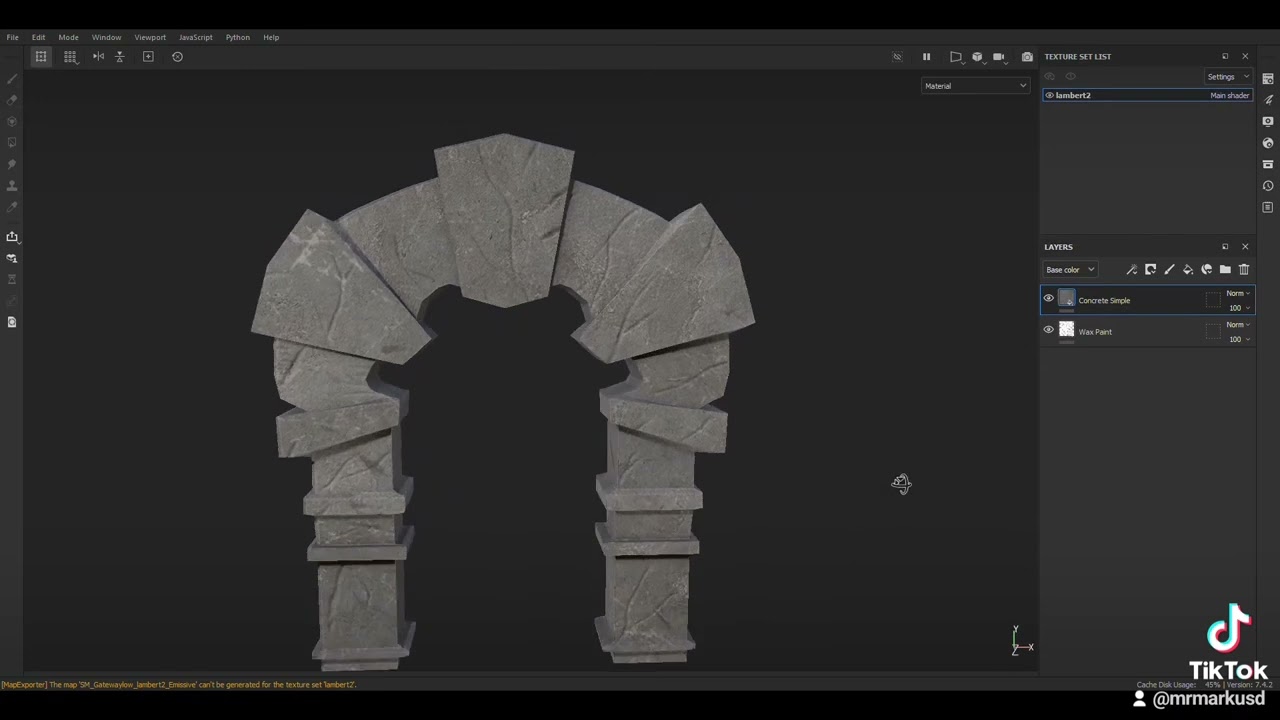Toggle horizontal symmetry mirror icon
The width and height of the screenshot is (1280, 720).
pos(98,57)
